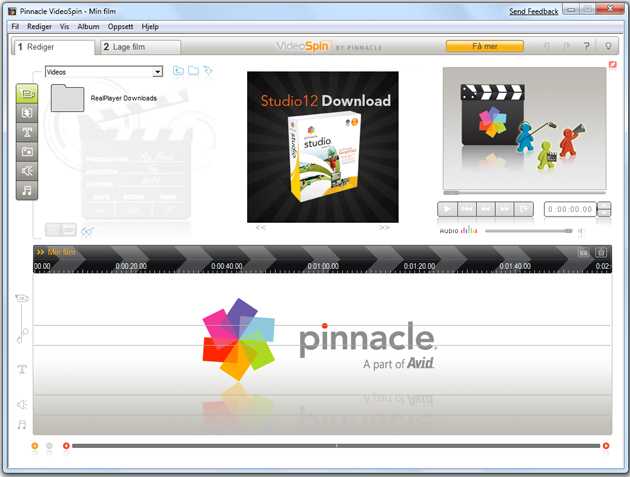Click the split clip timeline icon
The width and height of the screenshot is (630, 477).
583,252
